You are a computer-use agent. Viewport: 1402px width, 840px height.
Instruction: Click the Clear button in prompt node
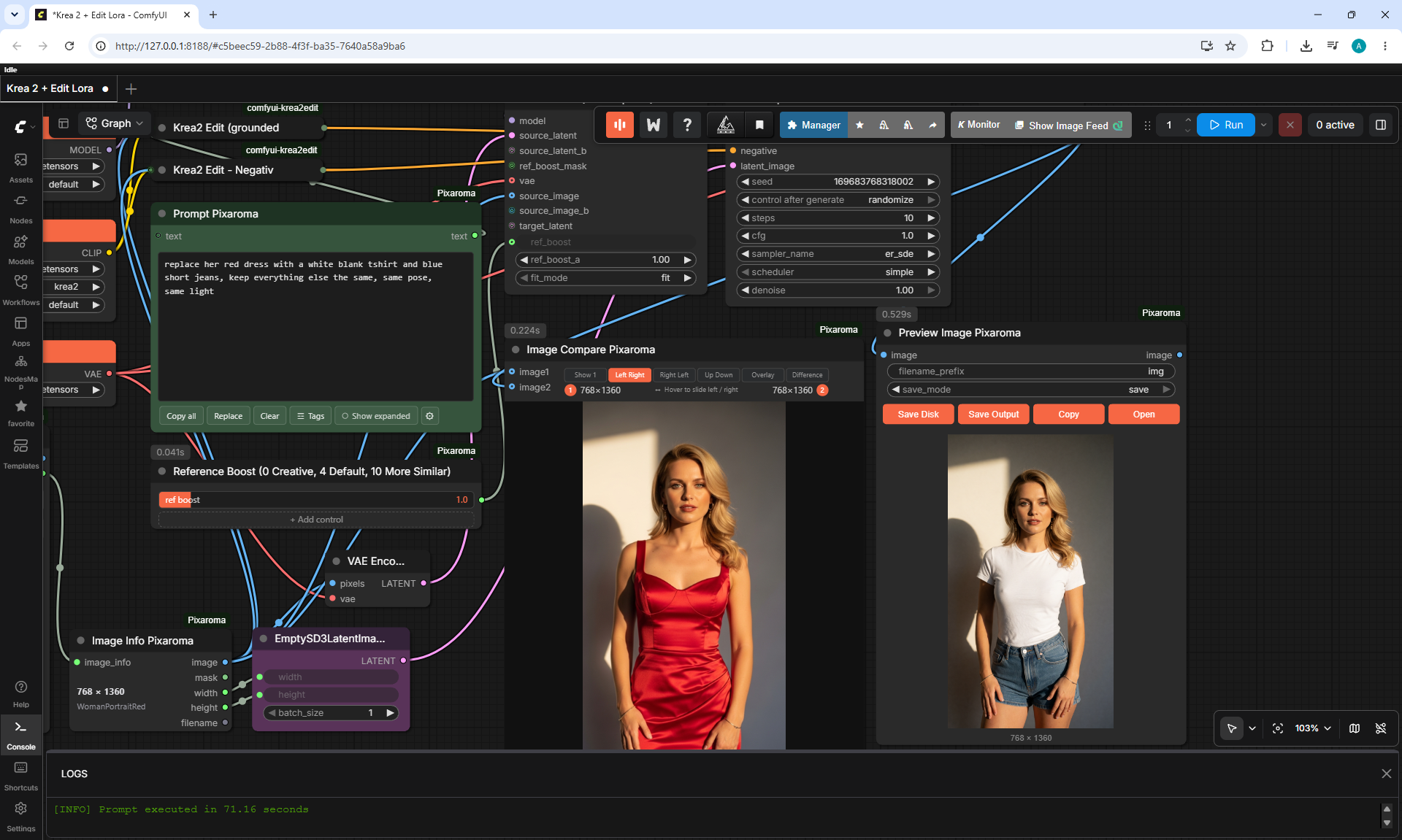[269, 416]
